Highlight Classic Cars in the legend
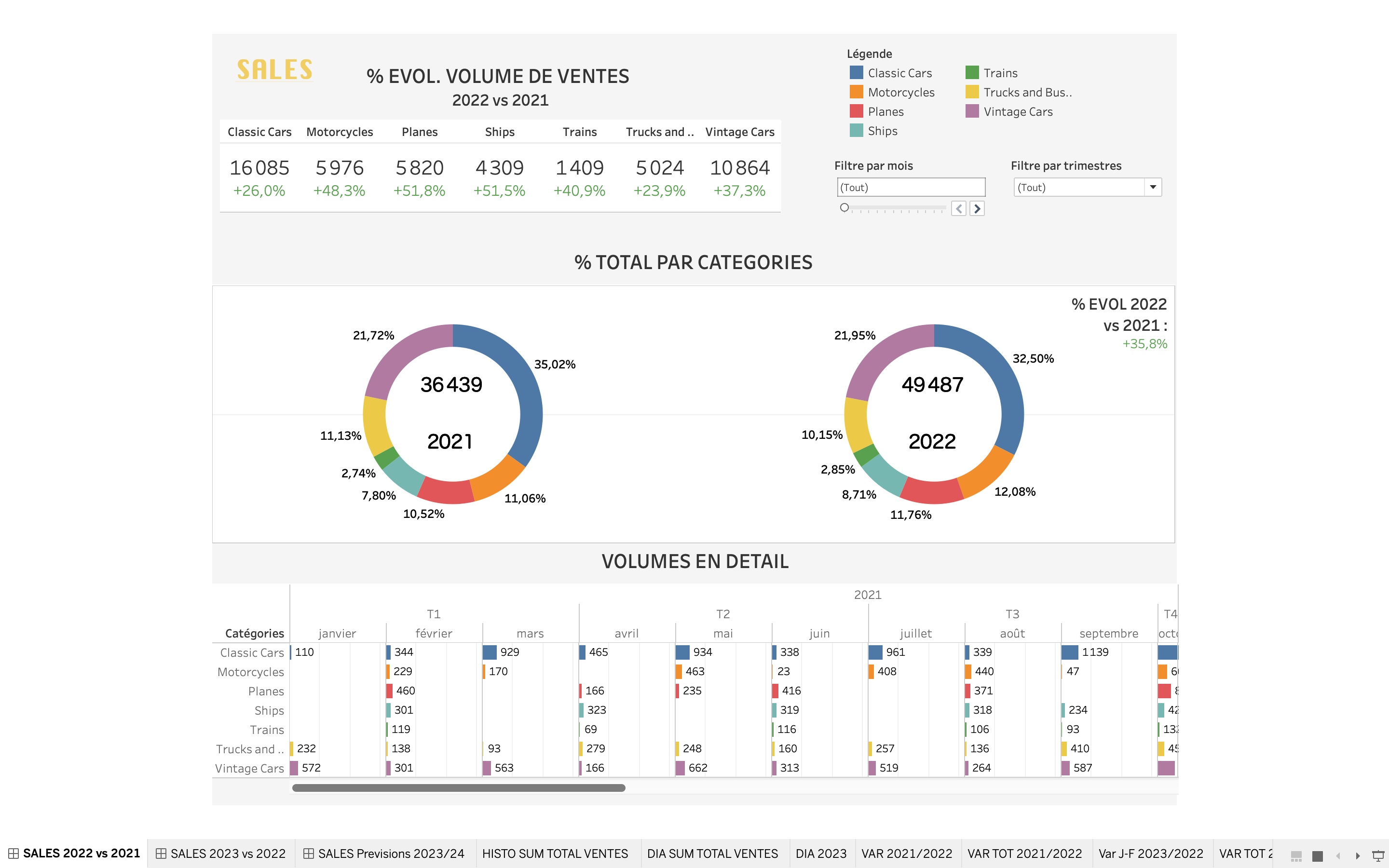The image size is (1389, 868). [899, 73]
